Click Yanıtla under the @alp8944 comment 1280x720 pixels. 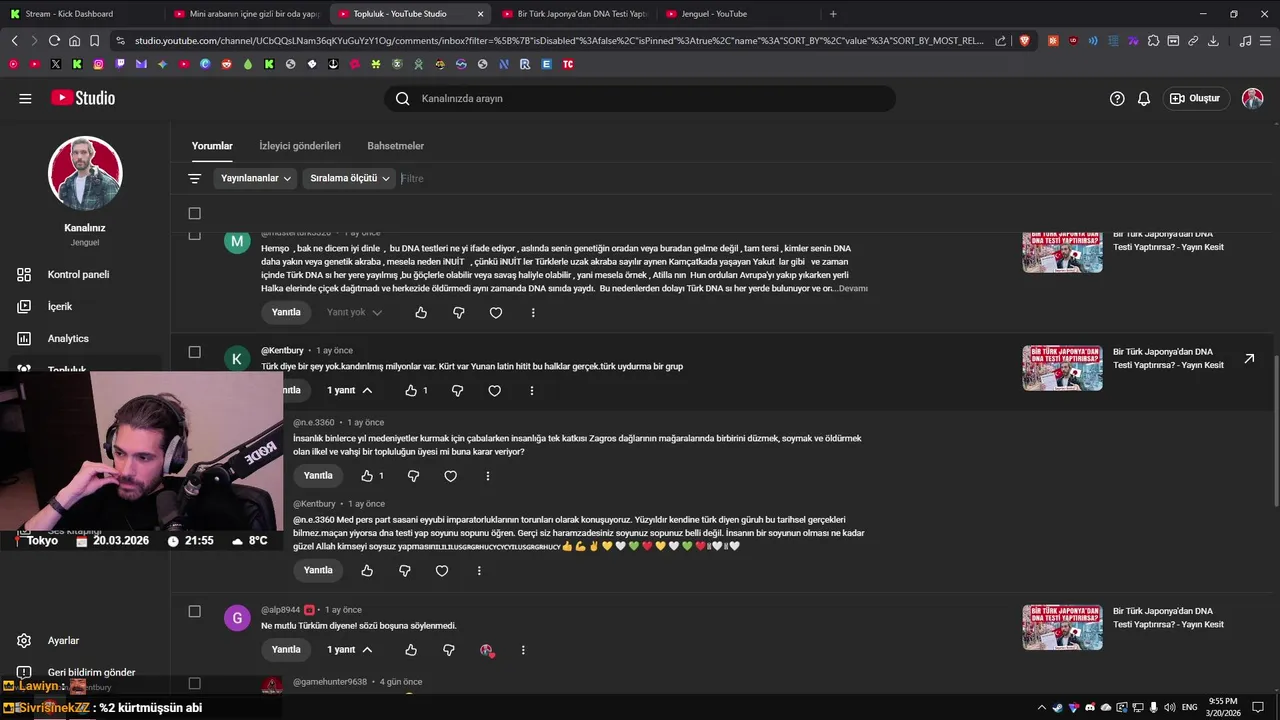pyautogui.click(x=286, y=649)
